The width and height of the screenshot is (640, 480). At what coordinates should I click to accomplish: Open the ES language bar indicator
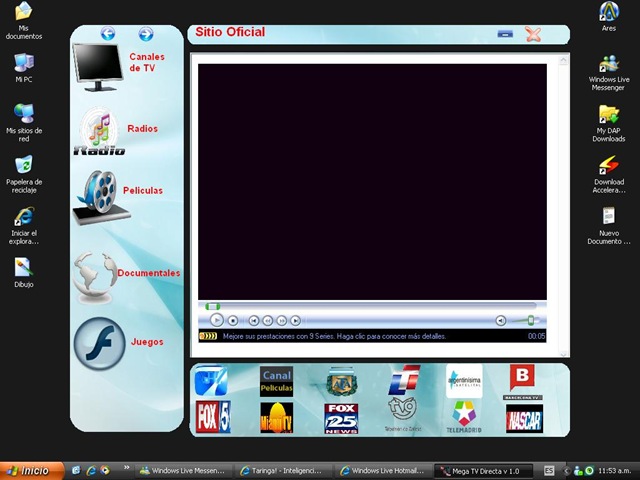click(549, 471)
